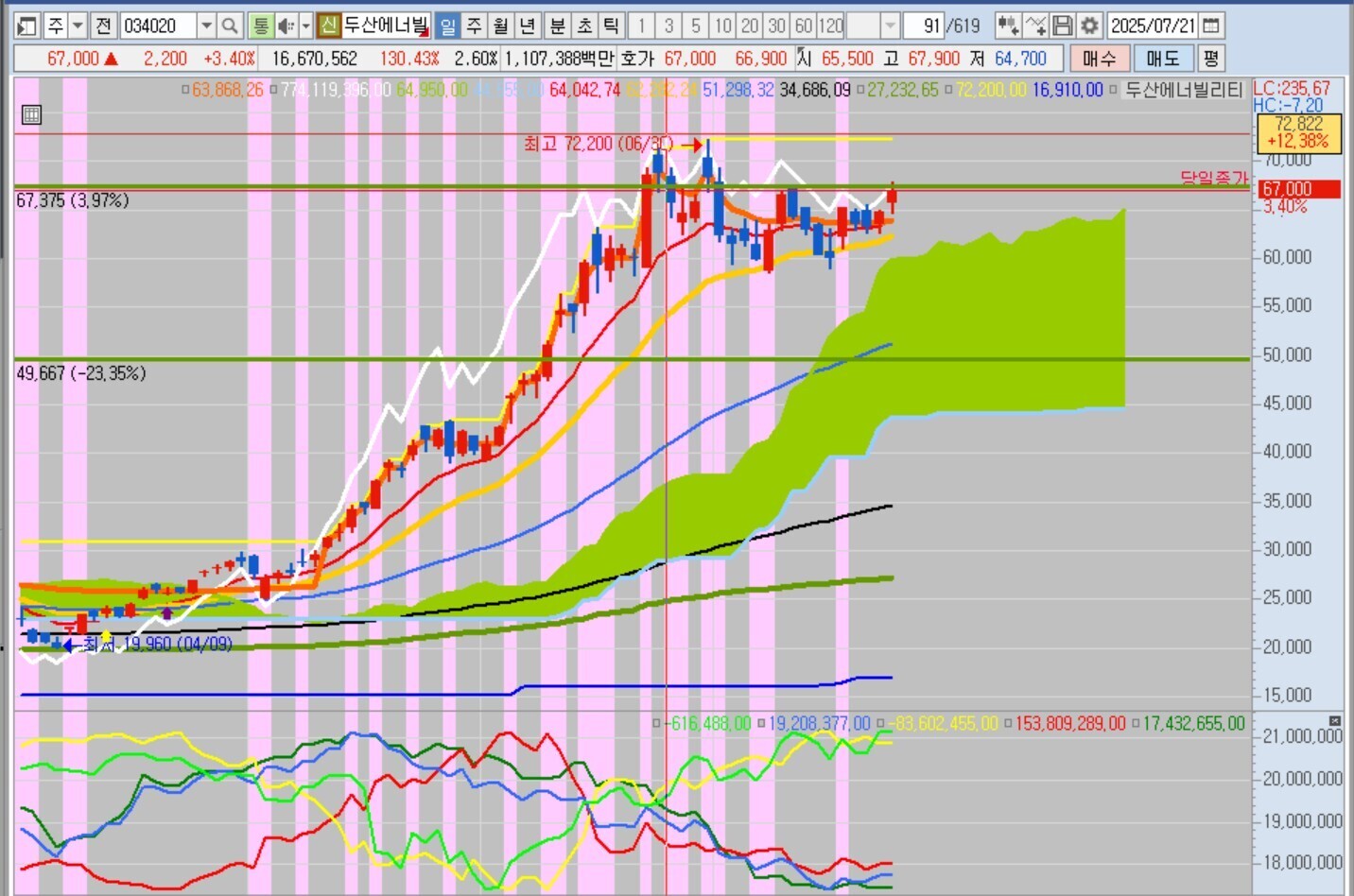Click the low marker label 19,960 (04/09)

[157, 644]
